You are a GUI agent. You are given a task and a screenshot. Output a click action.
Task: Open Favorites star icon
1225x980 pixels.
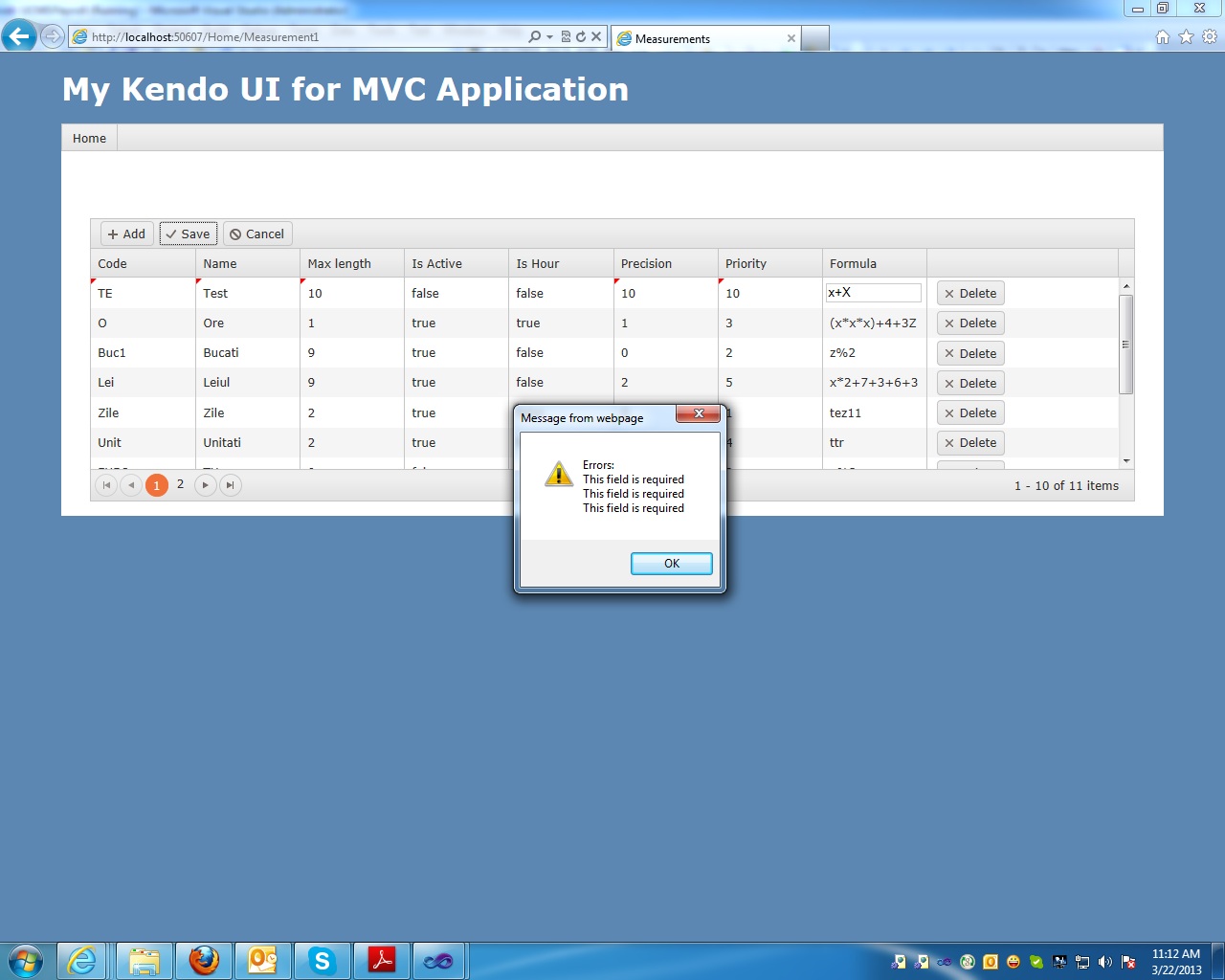tap(1186, 36)
